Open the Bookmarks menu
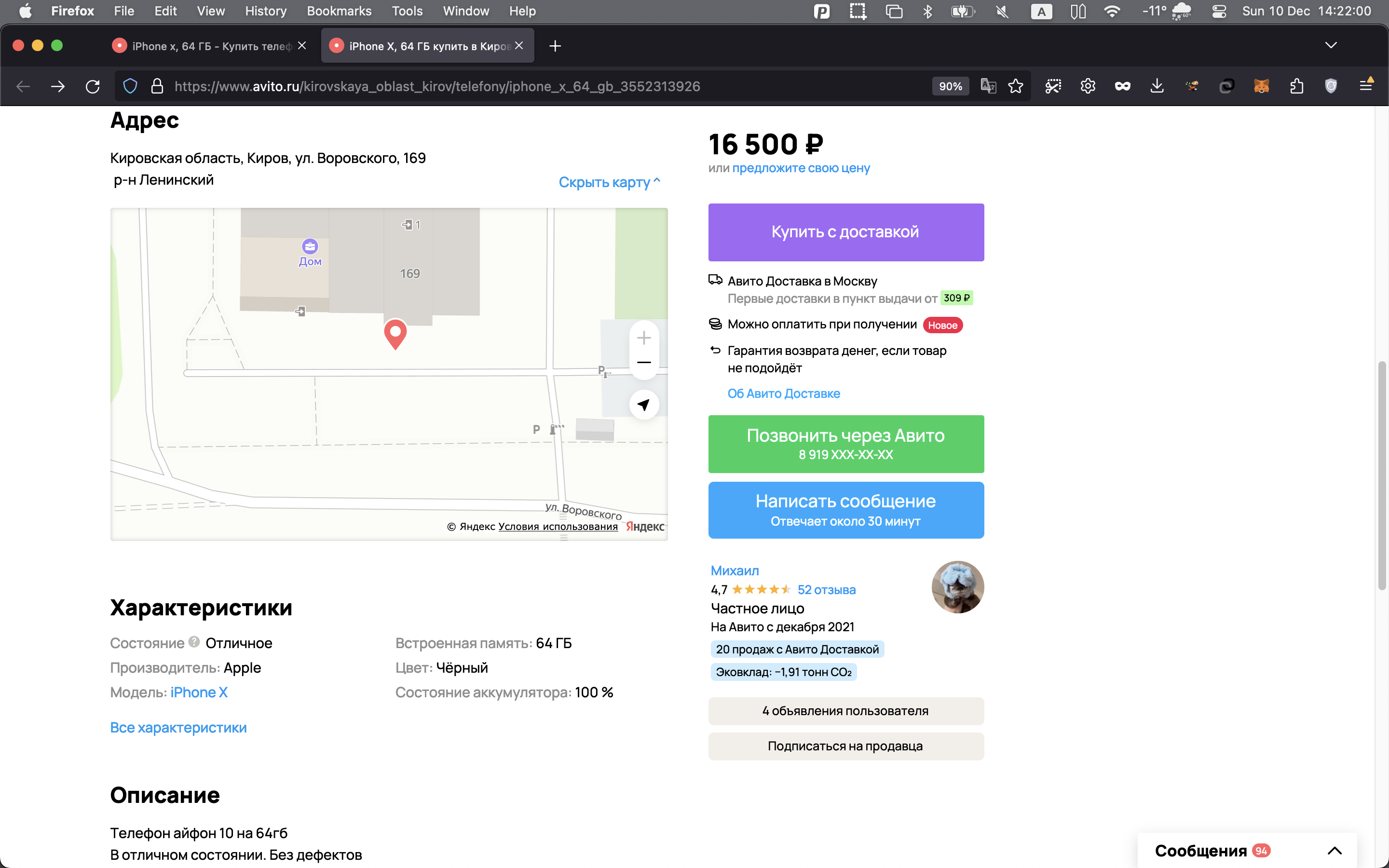The image size is (1389, 868). tap(339, 11)
